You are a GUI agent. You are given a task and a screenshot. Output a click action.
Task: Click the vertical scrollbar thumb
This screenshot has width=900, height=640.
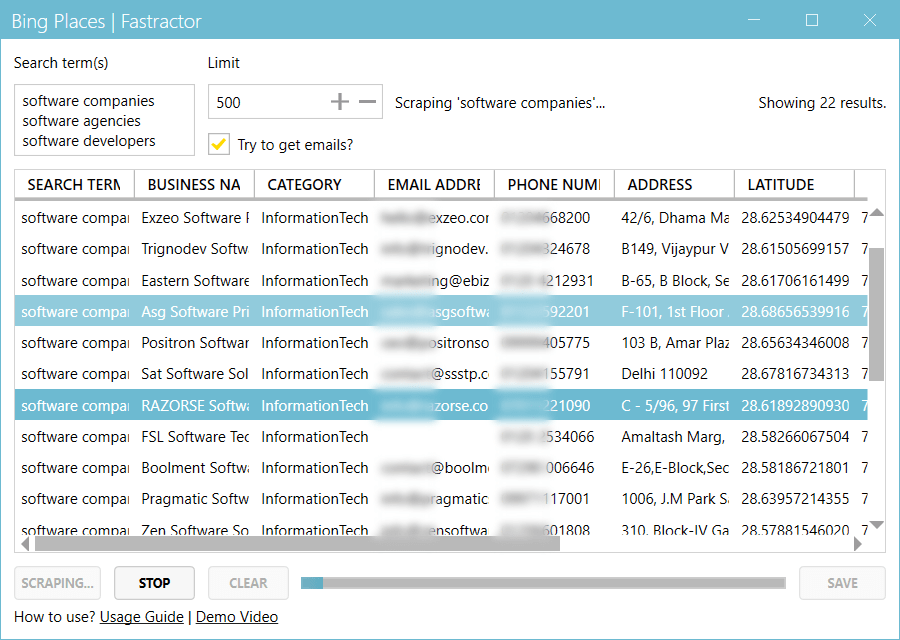(876, 314)
